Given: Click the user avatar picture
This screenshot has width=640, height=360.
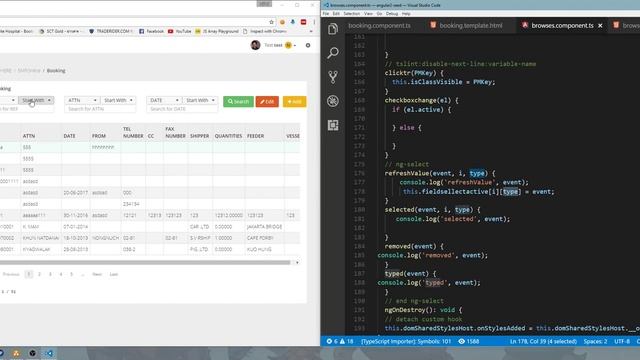Looking at the screenshot, I should 256,45.
